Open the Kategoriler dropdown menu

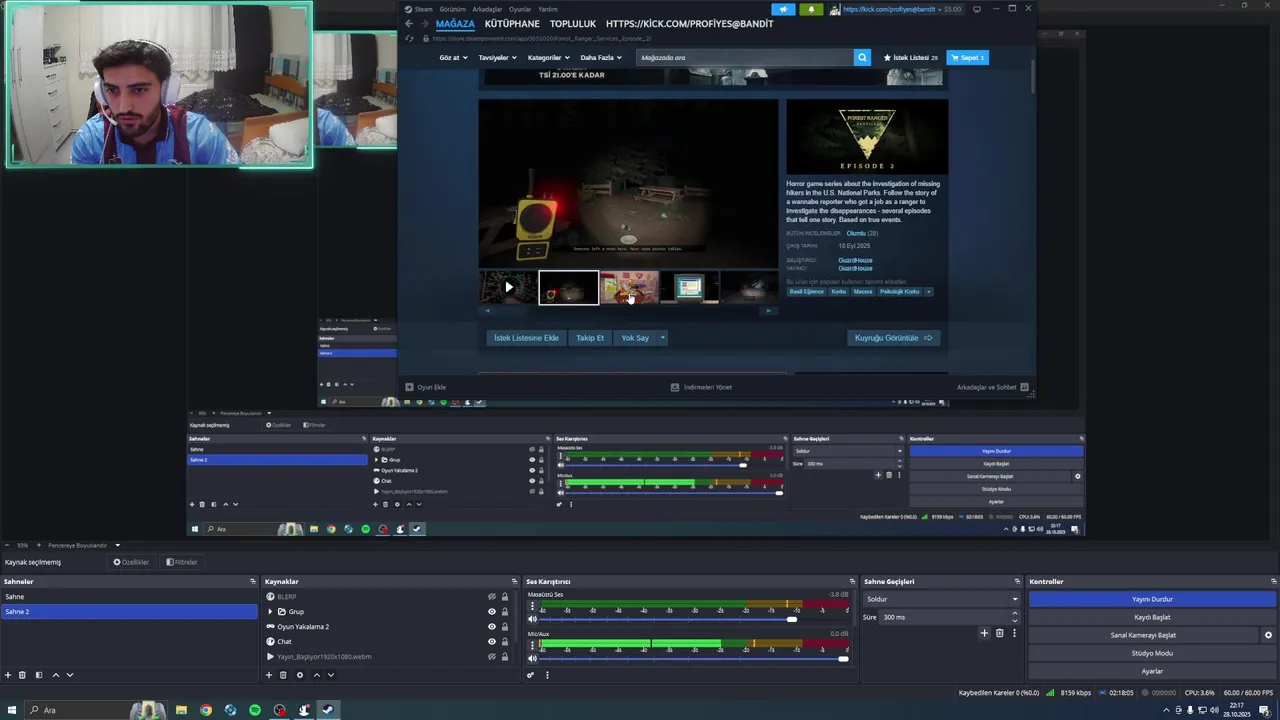pyautogui.click(x=549, y=58)
